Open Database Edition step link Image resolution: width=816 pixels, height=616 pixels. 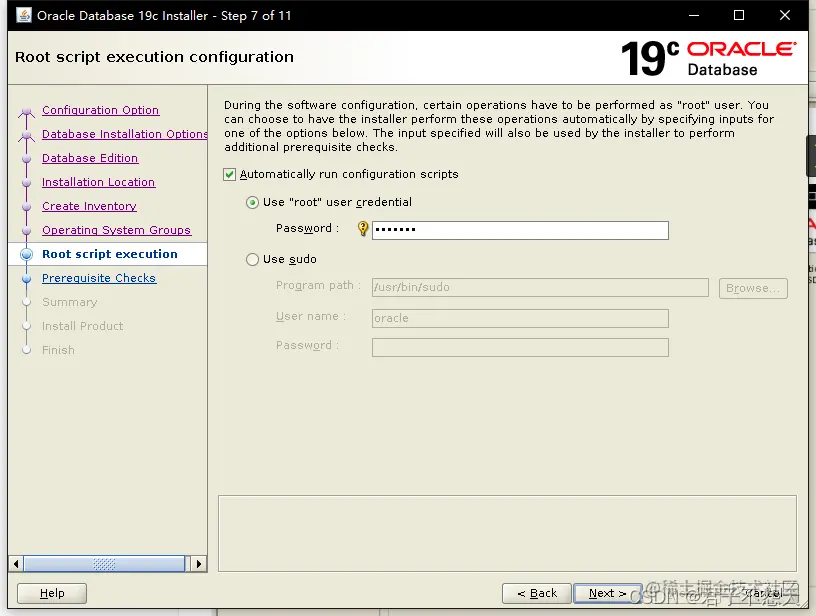(x=90, y=158)
